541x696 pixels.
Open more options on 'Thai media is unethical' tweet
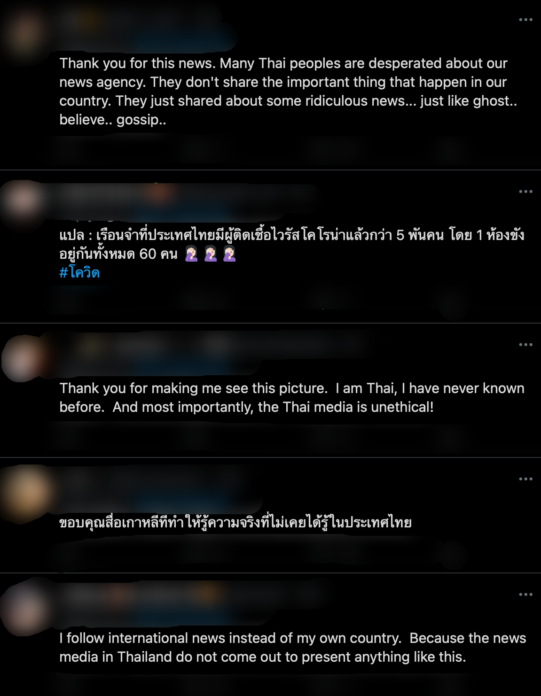click(525, 344)
